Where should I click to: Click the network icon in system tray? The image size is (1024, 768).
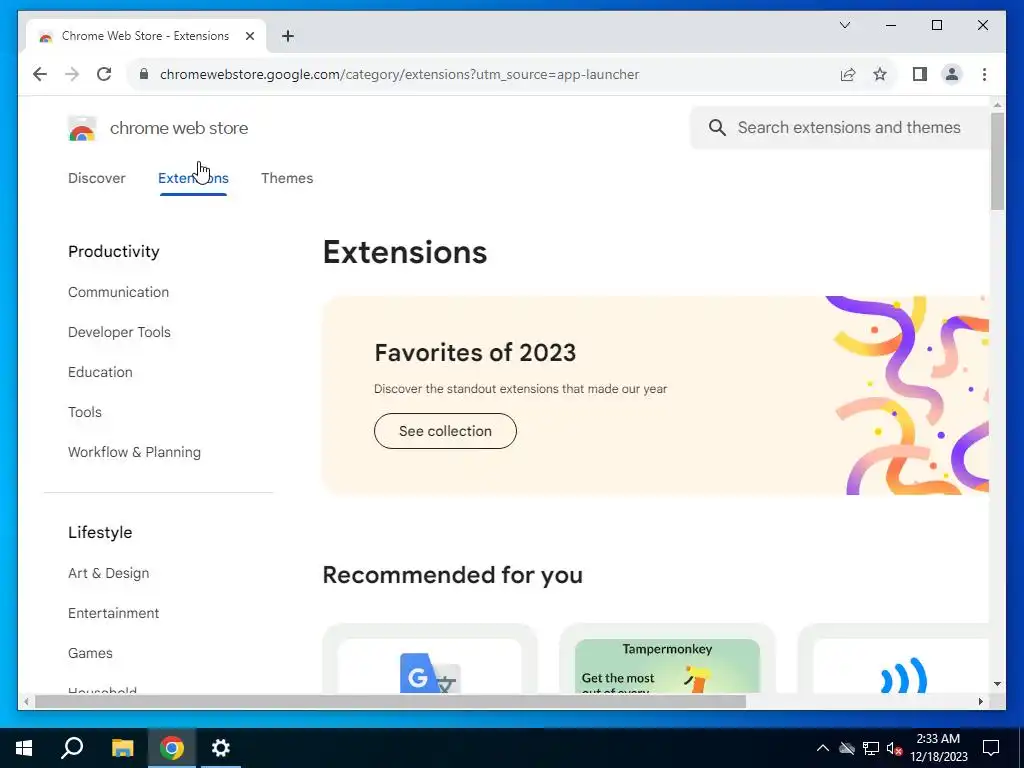871,748
